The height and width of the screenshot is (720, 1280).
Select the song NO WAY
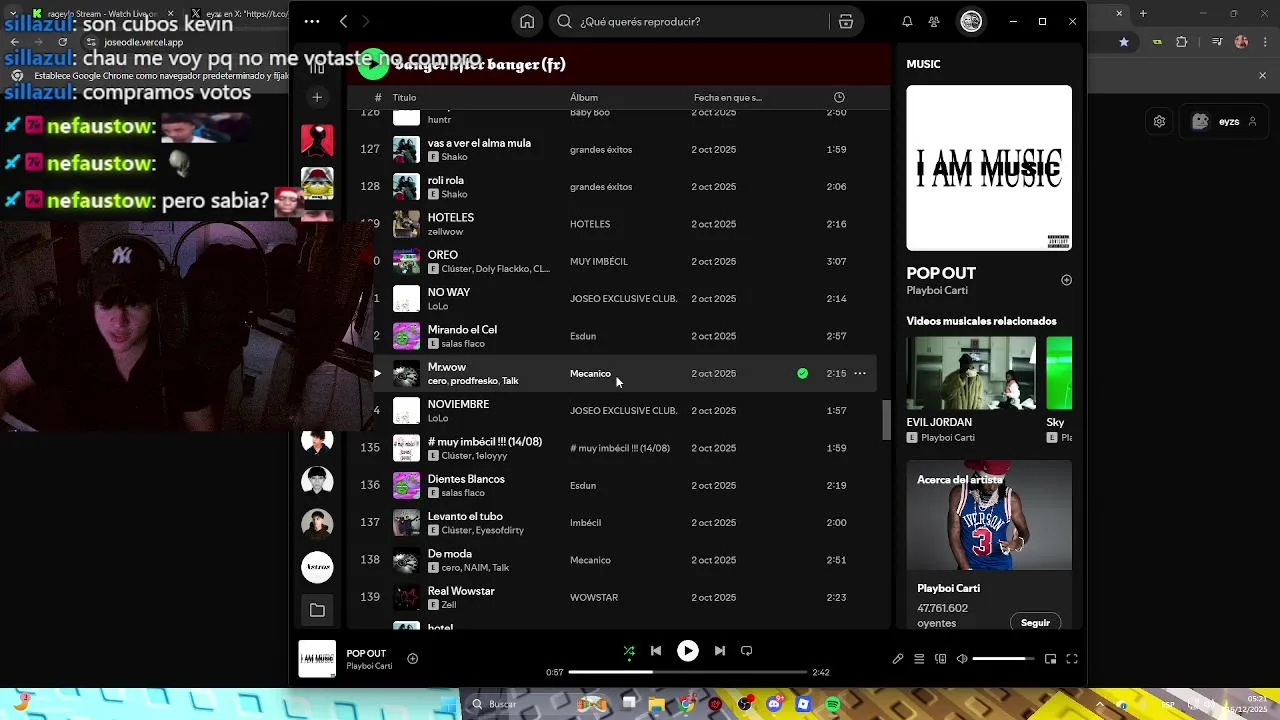coord(449,292)
